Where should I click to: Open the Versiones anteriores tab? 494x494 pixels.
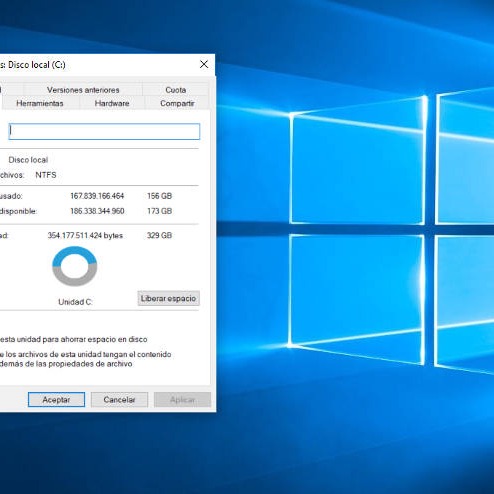coord(83,90)
